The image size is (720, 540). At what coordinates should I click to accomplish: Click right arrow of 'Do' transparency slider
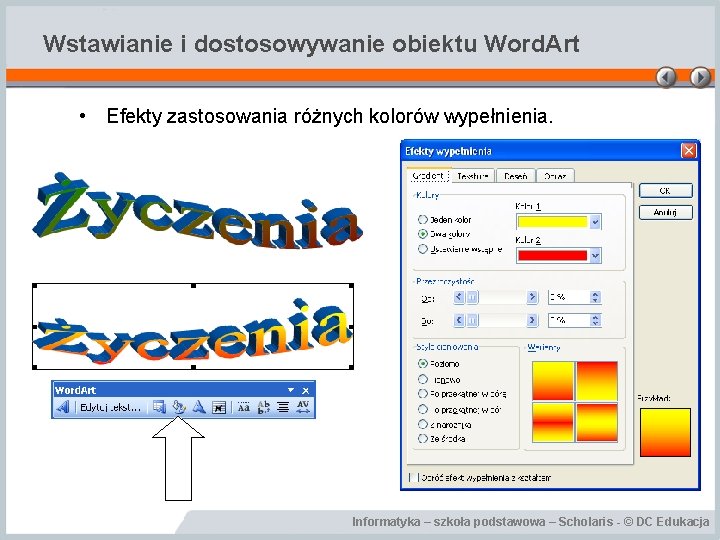(x=532, y=320)
